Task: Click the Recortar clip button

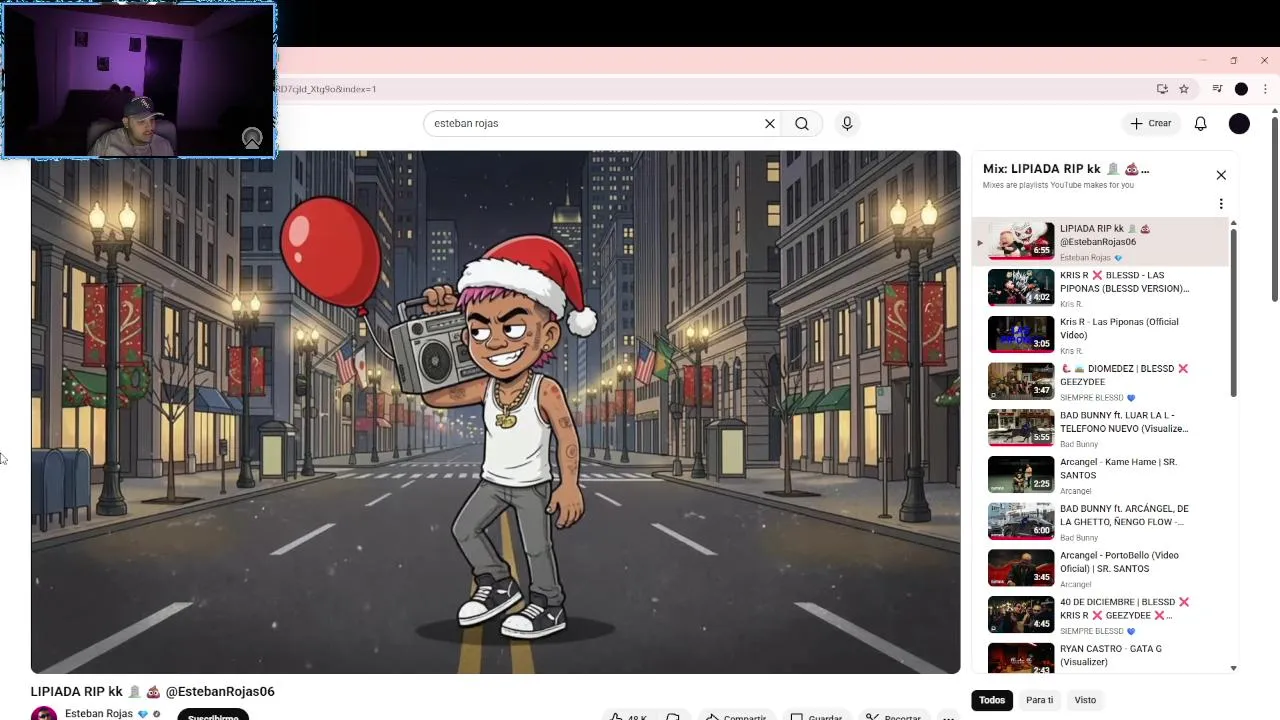Action: coord(894,716)
